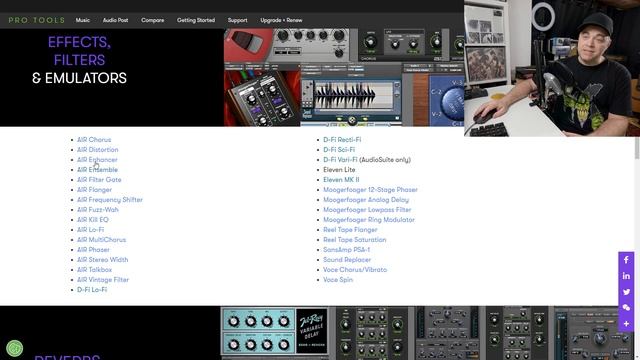
Task: Open the AIR Talkbox link
Action: (94, 270)
